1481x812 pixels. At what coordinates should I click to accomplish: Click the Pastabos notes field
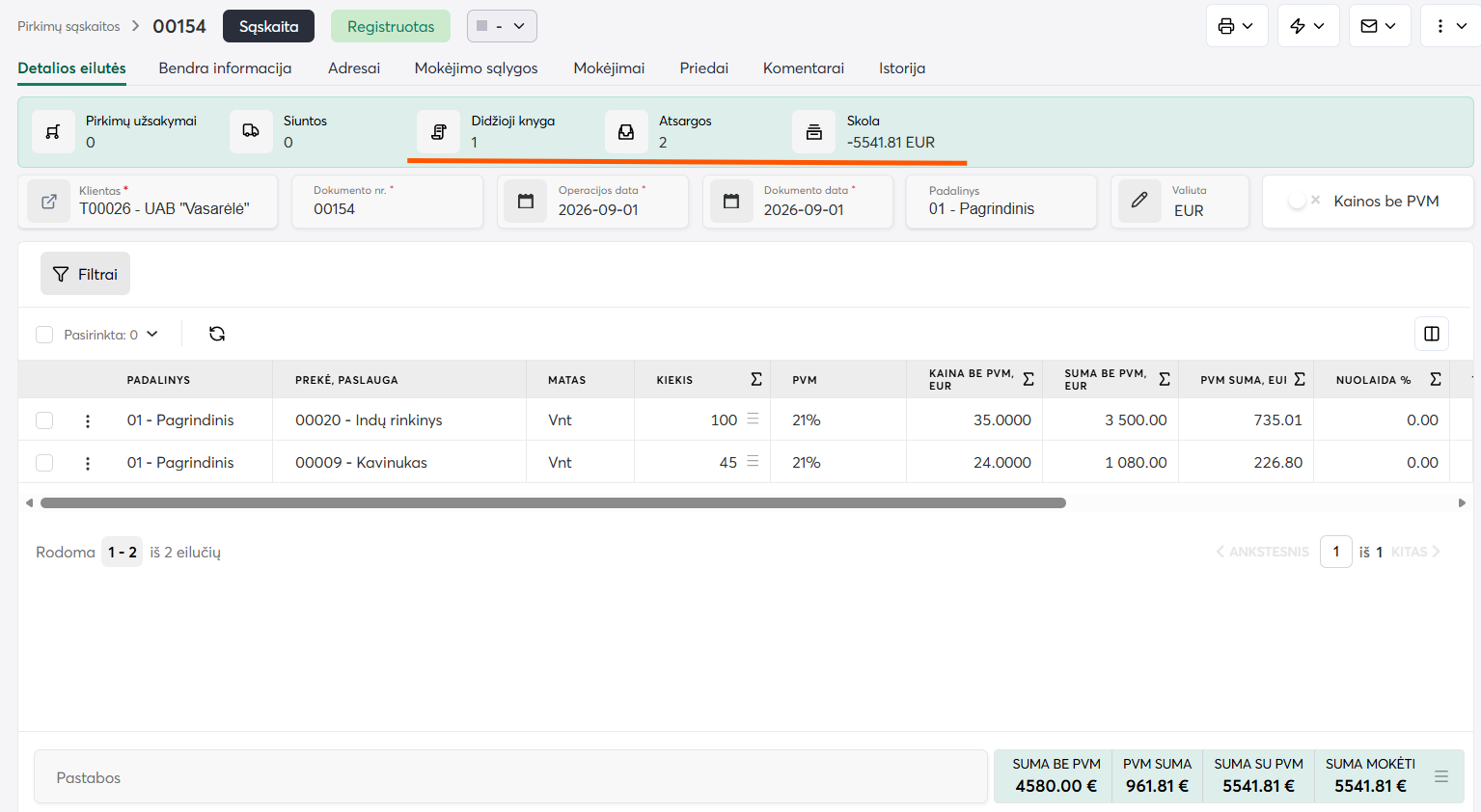point(511,777)
